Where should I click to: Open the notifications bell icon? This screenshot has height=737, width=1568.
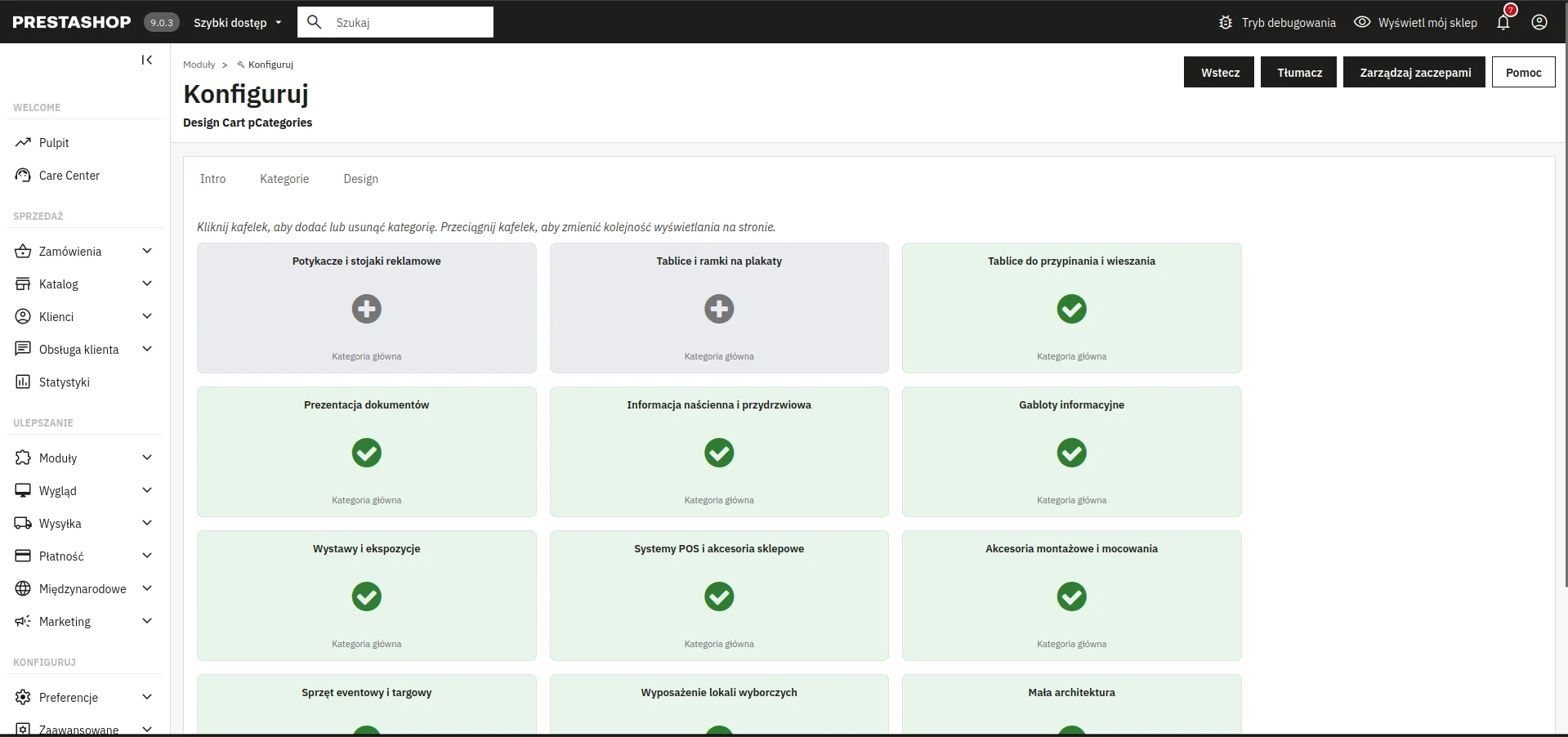tap(1503, 22)
